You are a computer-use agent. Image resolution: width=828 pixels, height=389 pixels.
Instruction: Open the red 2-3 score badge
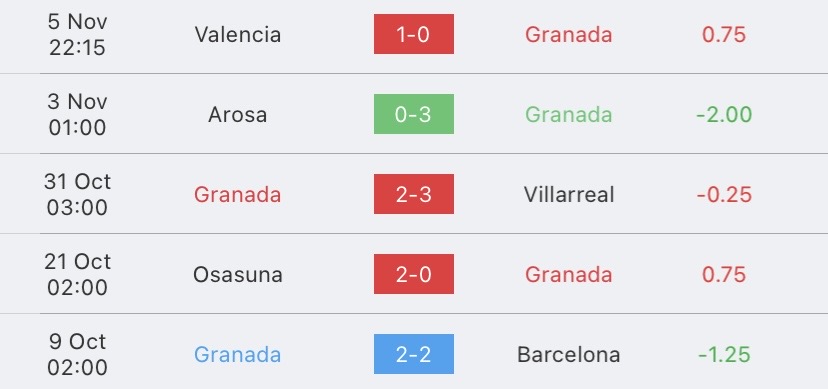tap(413, 194)
